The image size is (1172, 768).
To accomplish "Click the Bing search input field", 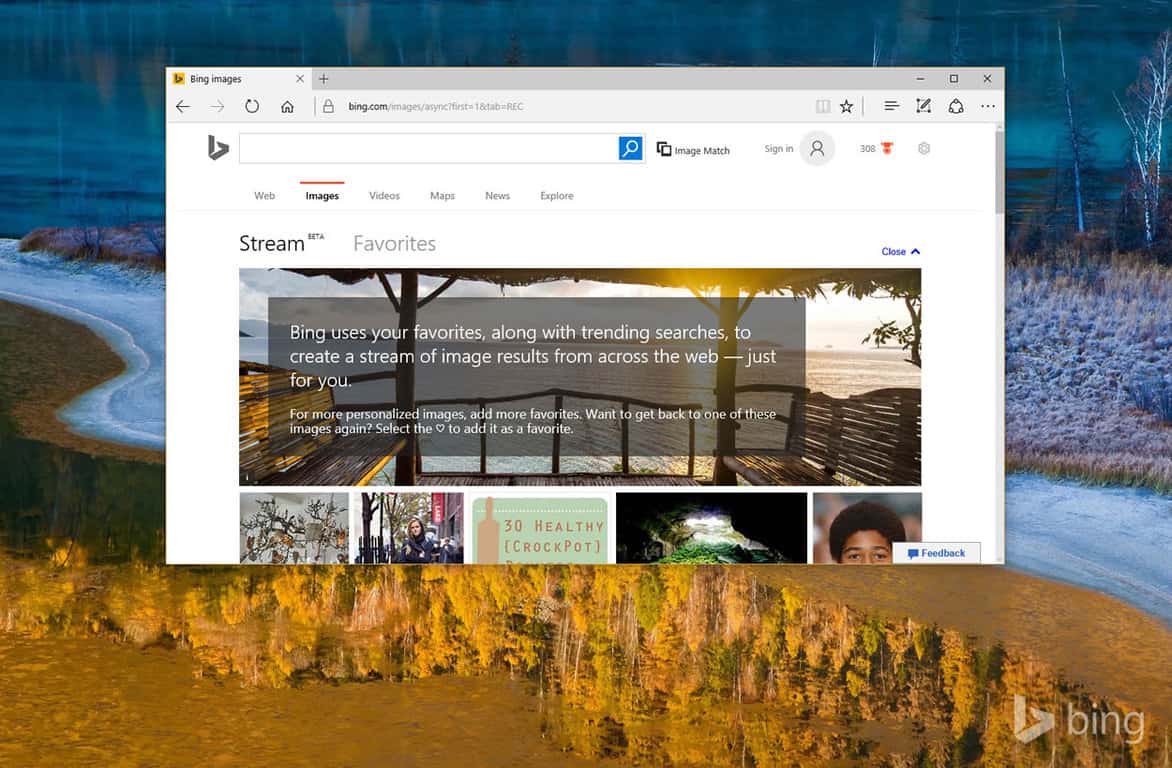I will tap(428, 149).
